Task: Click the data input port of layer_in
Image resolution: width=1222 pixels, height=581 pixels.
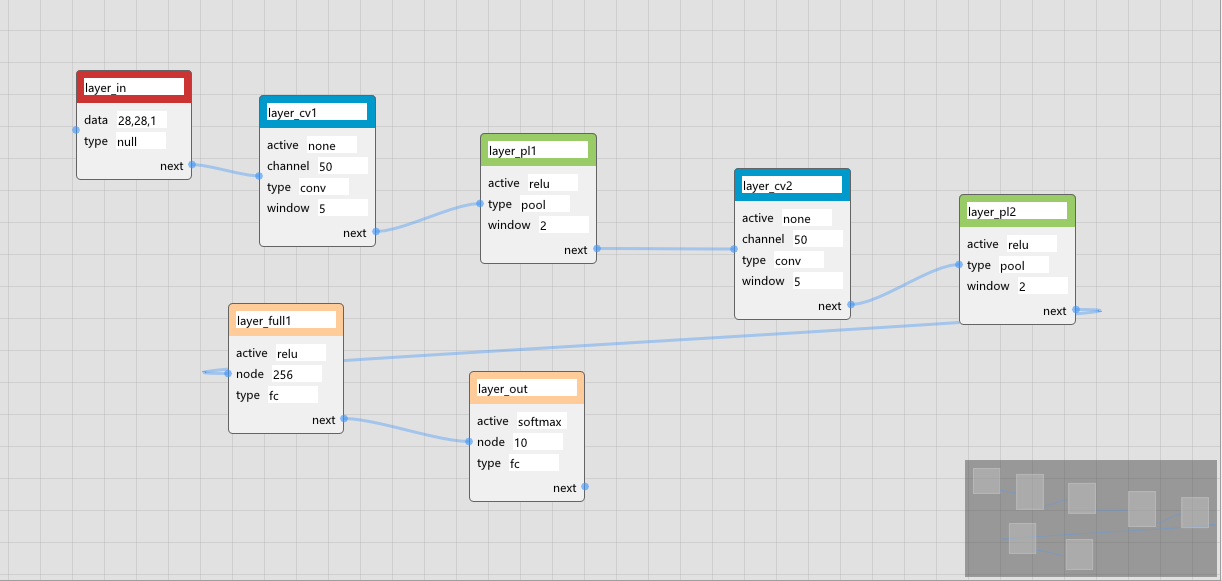Action: click(x=76, y=129)
